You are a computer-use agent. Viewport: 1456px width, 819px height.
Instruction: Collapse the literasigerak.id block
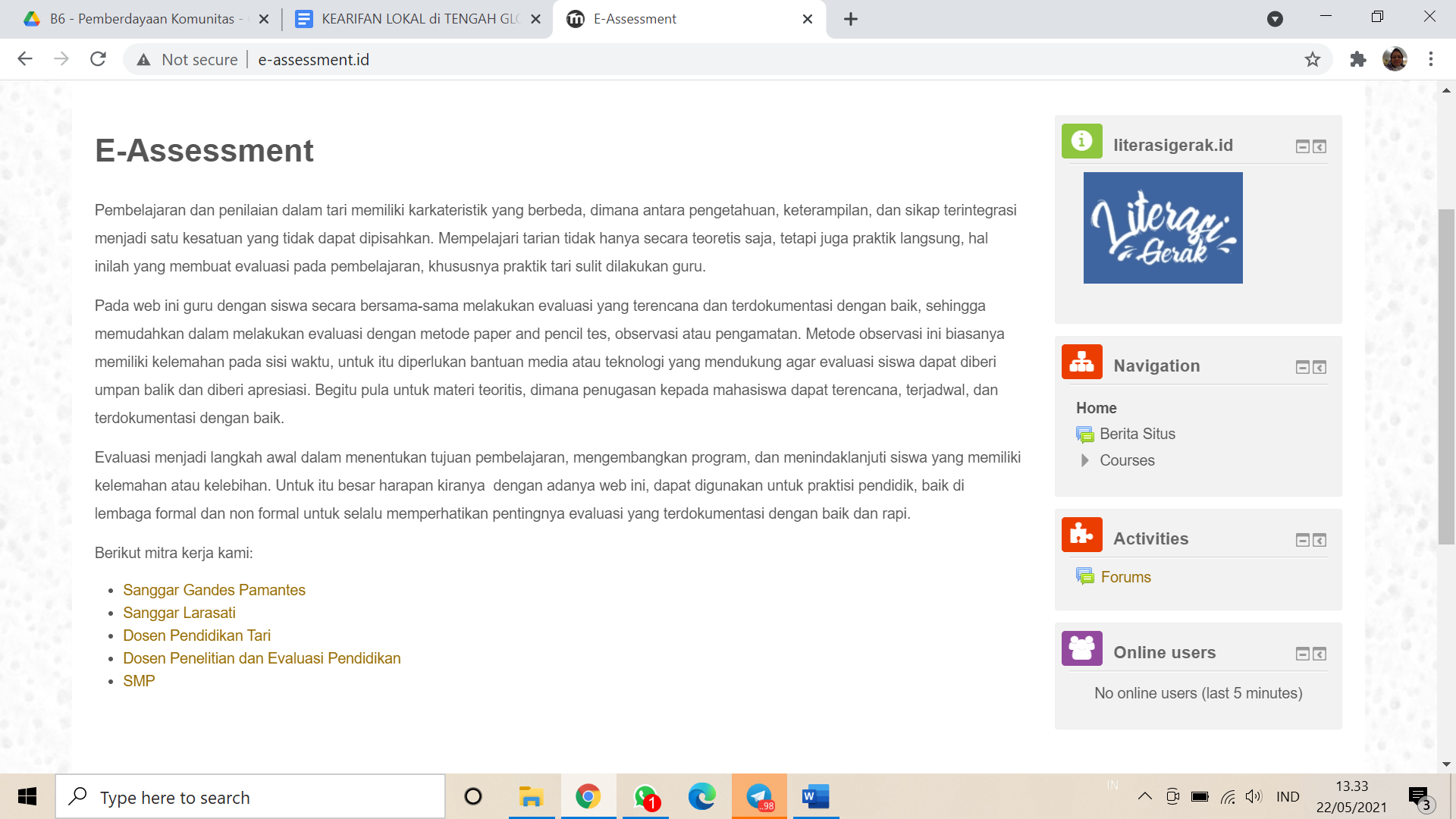tap(1302, 146)
